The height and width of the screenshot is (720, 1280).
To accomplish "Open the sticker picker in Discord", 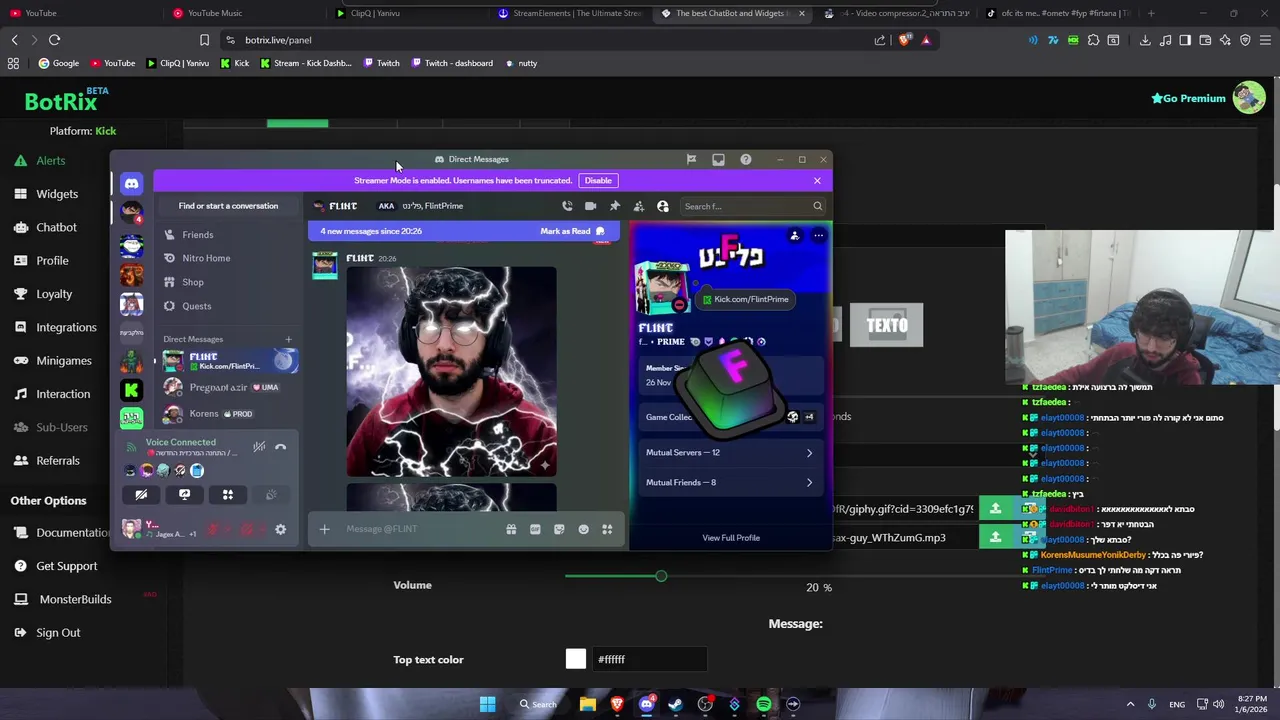I will tap(559, 529).
